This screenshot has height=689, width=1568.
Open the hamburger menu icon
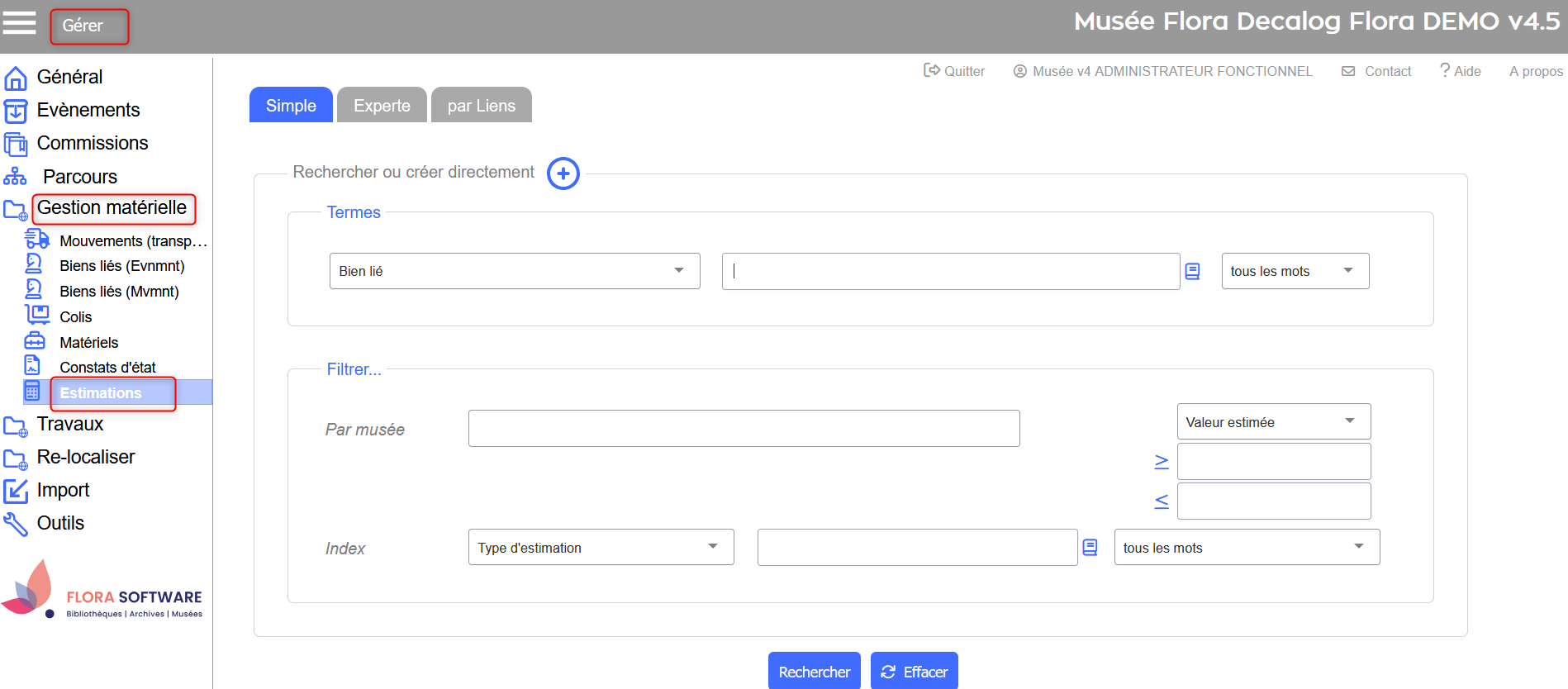click(19, 23)
